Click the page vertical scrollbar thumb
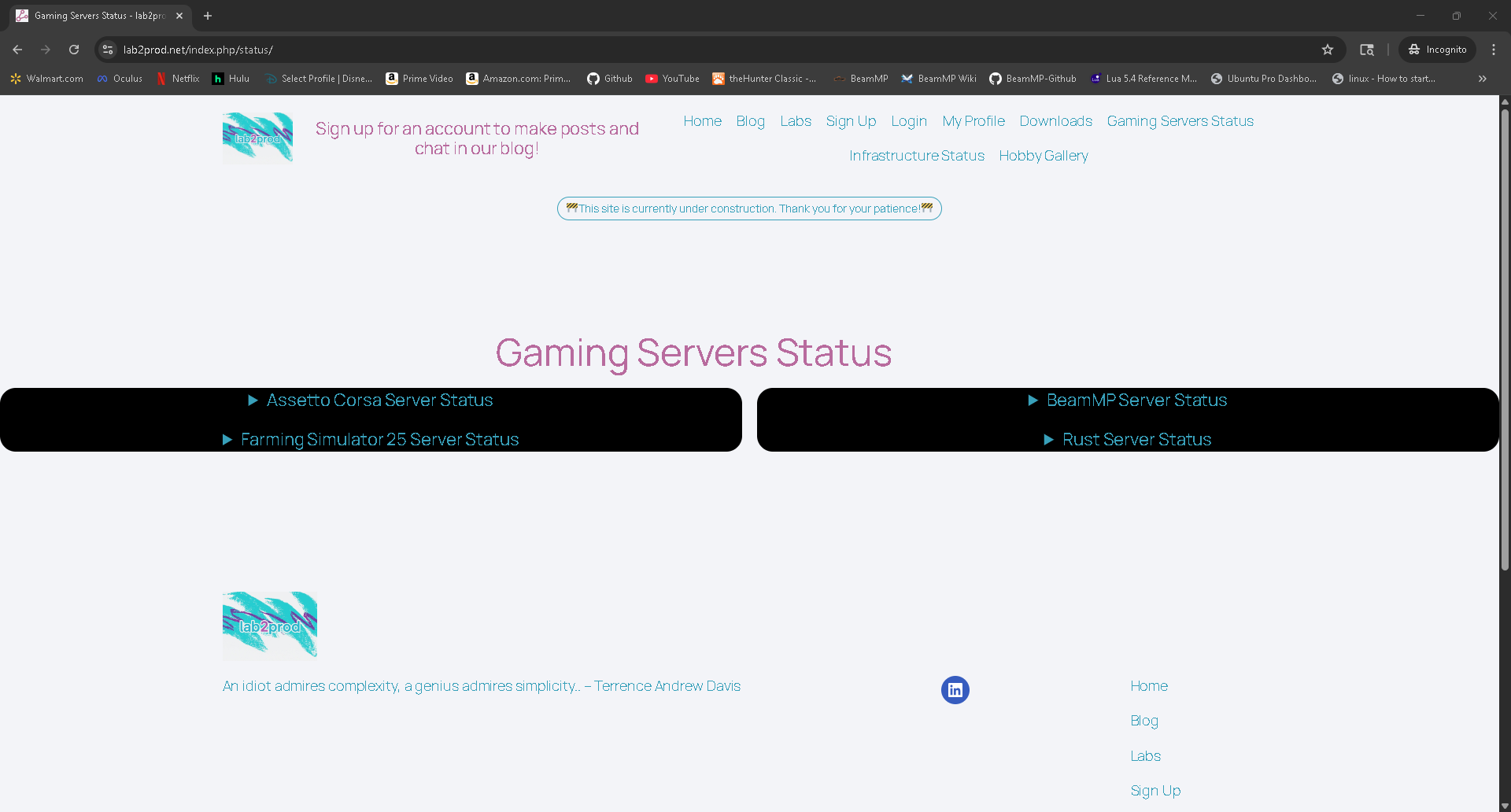Image resolution: width=1511 pixels, height=812 pixels. pyautogui.click(x=1505, y=338)
